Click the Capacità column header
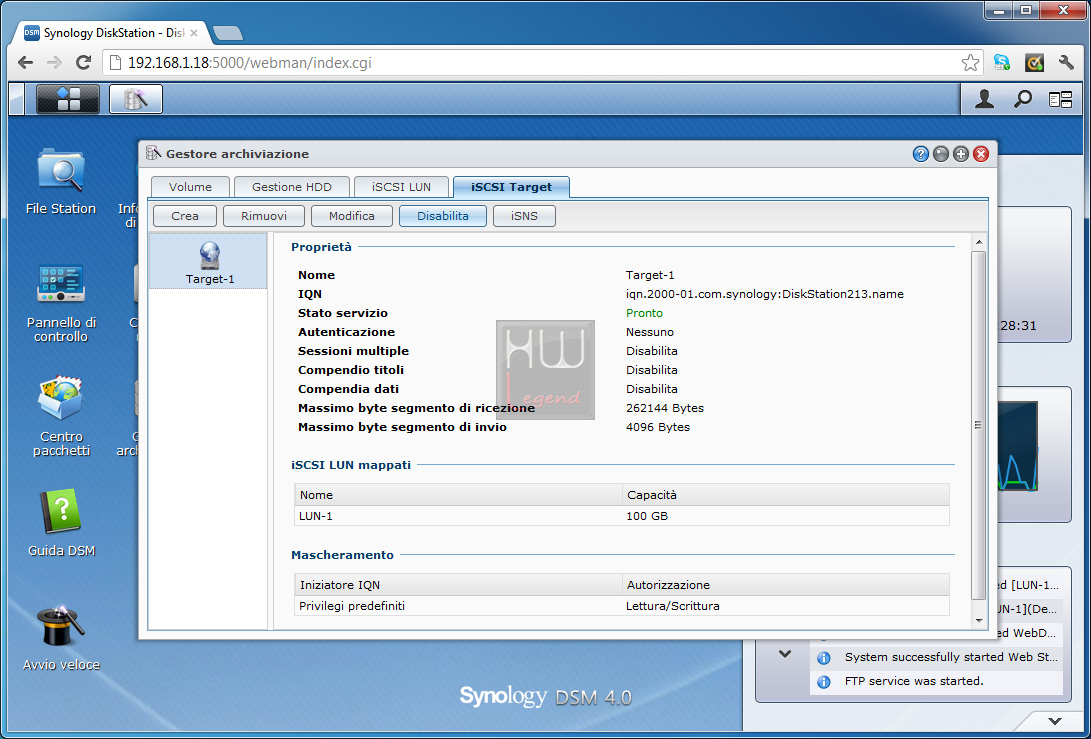Image resolution: width=1091 pixels, height=739 pixels. pos(786,495)
